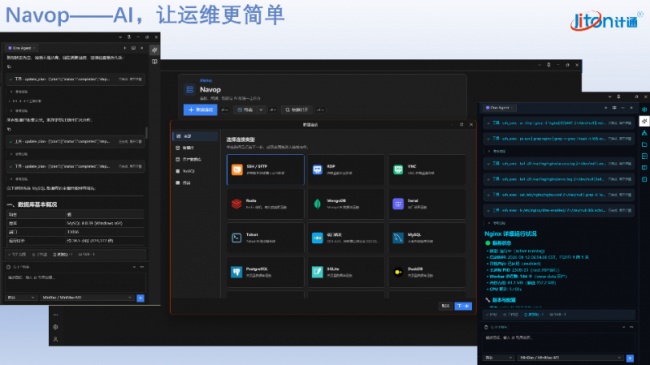Click the MySQL version cell in left window table
Screen dimensions: 650x365
click(x=95, y=223)
